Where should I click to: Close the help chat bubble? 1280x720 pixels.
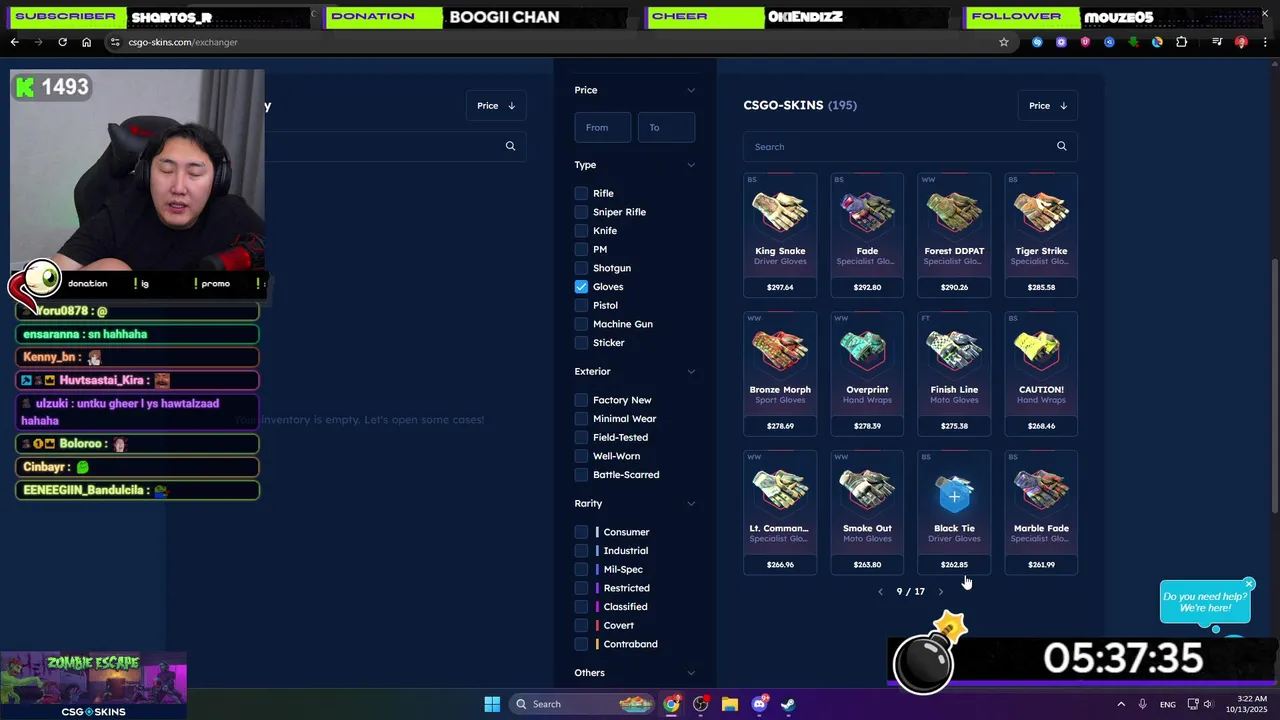pyautogui.click(x=1249, y=584)
